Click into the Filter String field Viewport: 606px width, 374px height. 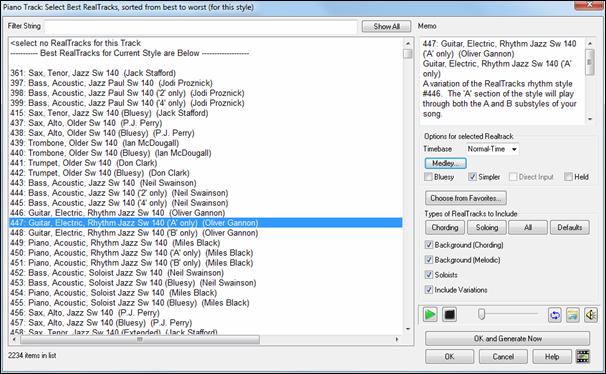201,26
